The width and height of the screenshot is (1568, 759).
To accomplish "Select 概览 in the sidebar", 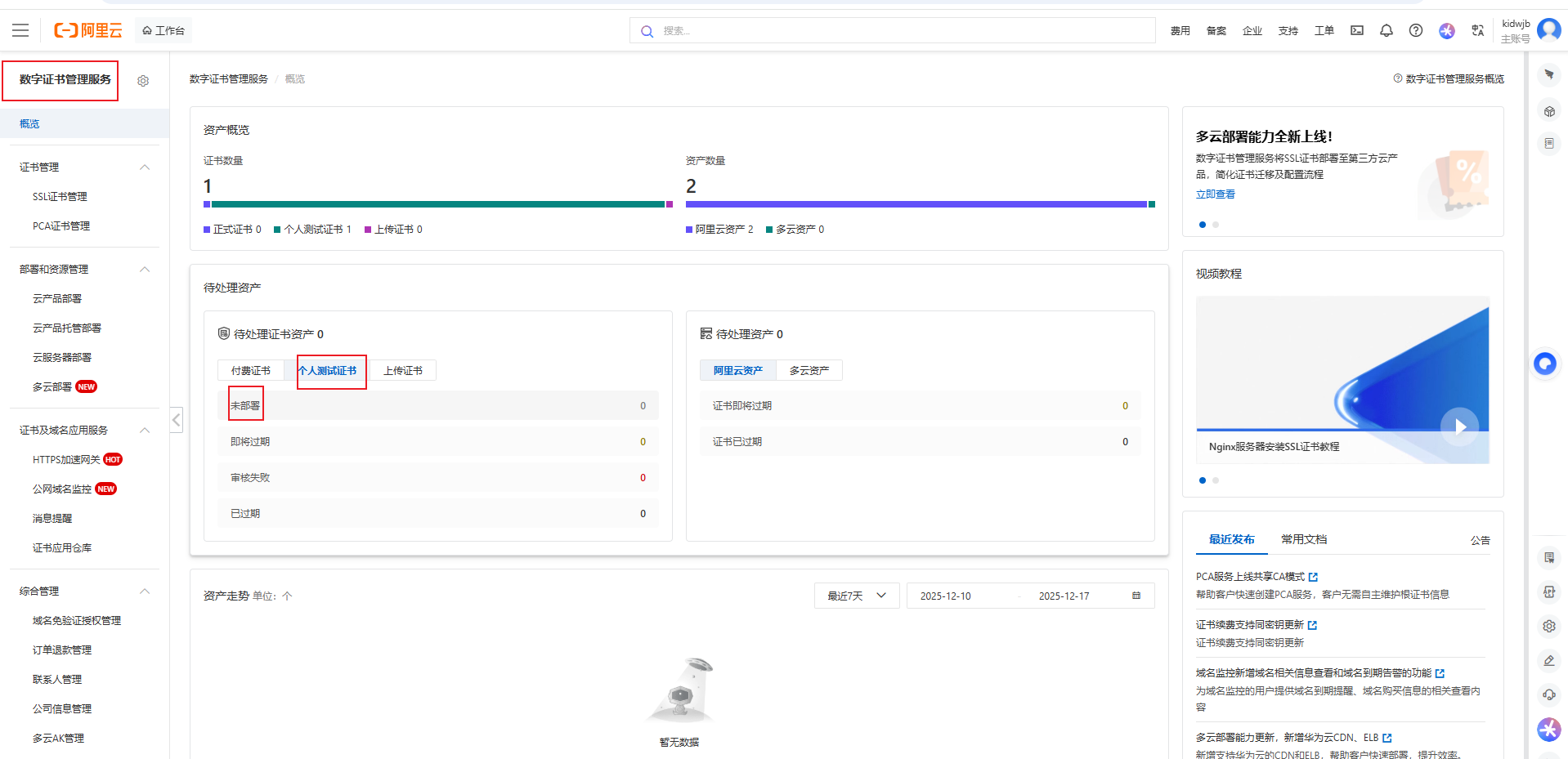I will (85, 123).
